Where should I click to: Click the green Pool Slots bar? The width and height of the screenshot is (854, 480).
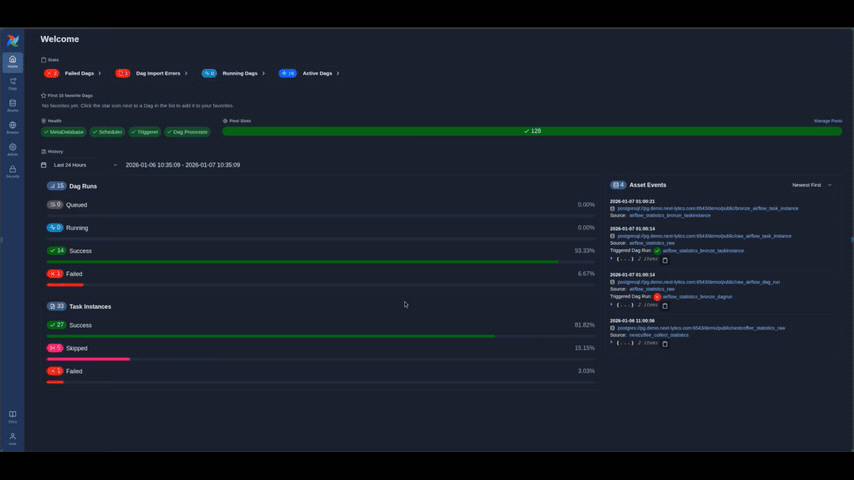point(531,131)
